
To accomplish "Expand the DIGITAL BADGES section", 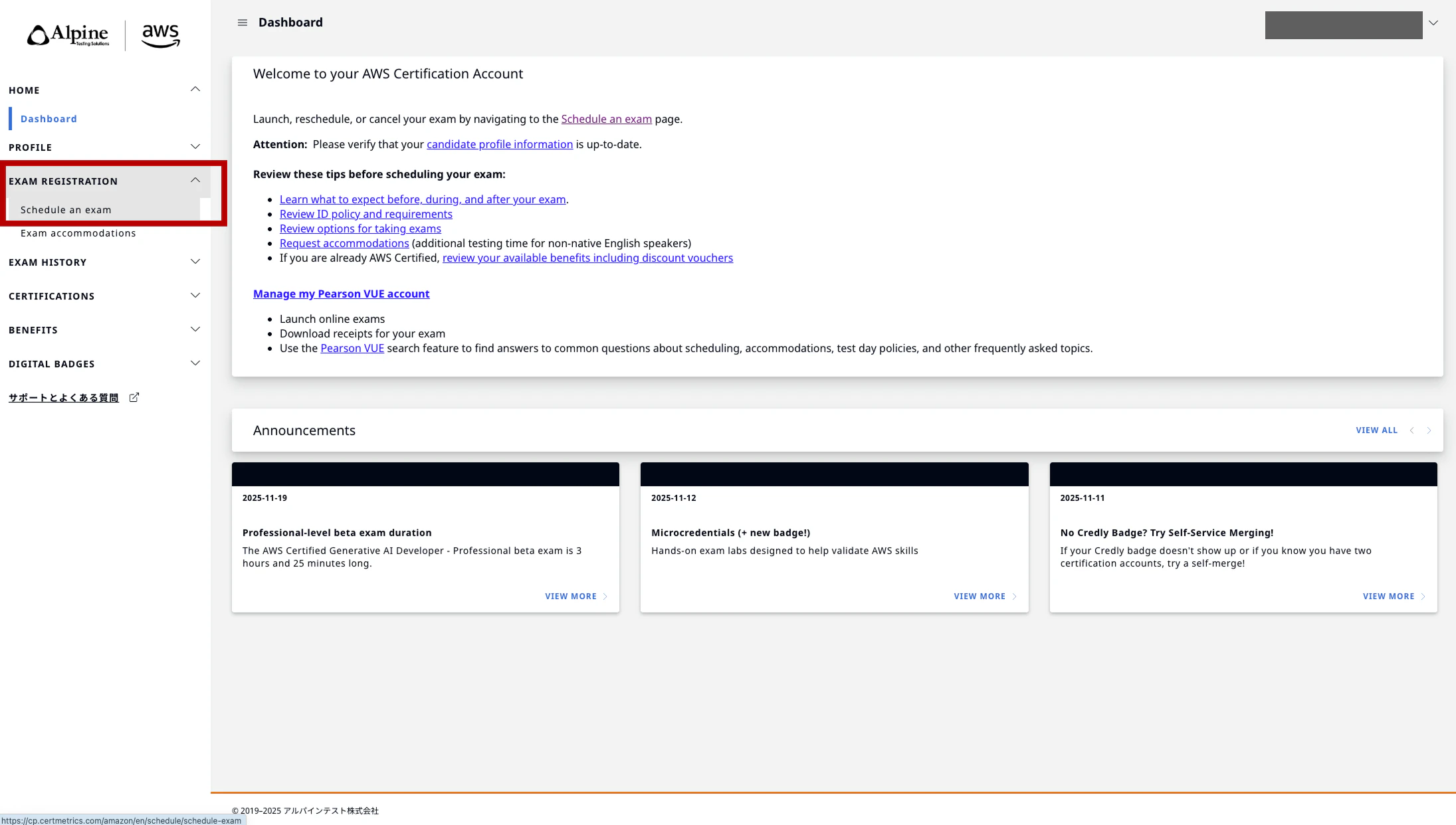I will click(x=195, y=363).
